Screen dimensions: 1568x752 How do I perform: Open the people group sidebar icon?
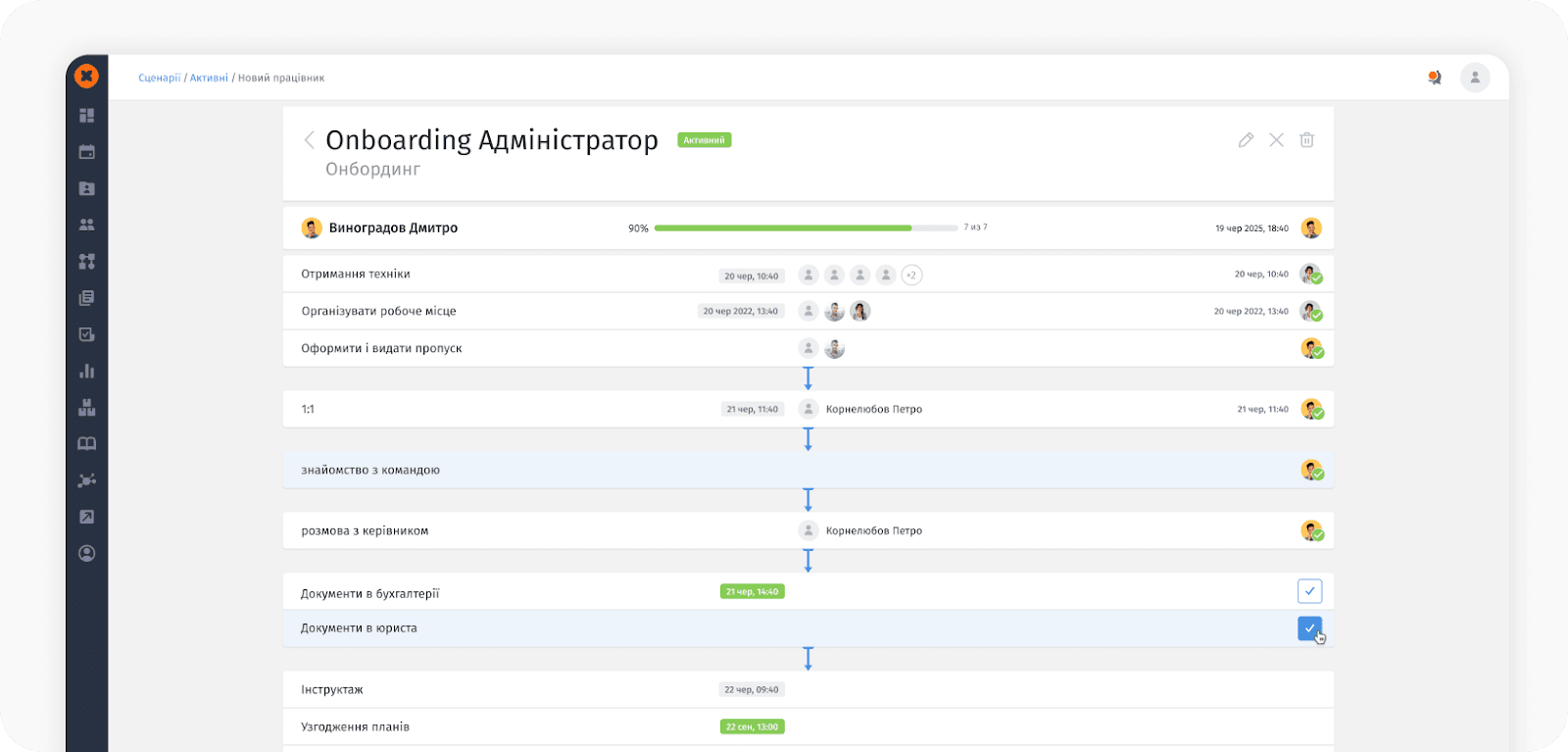pos(87,225)
